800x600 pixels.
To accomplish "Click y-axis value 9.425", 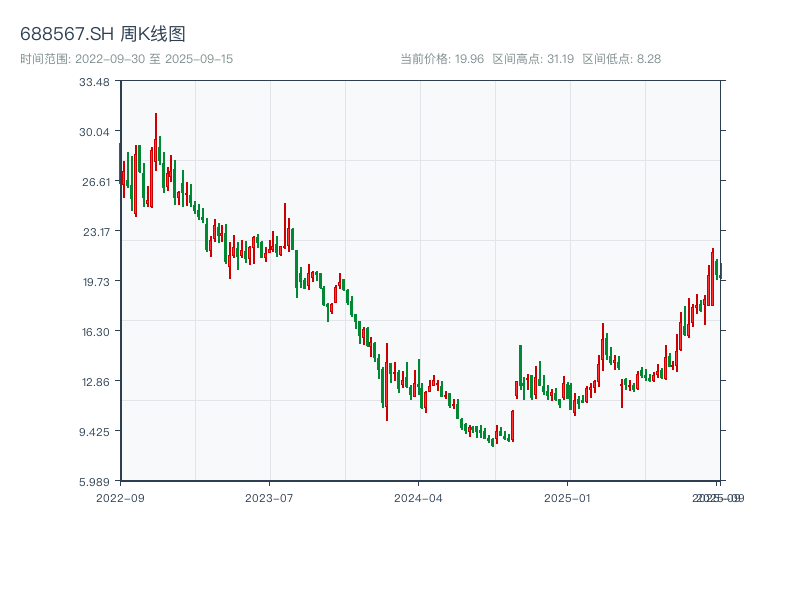I will (94, 432).
